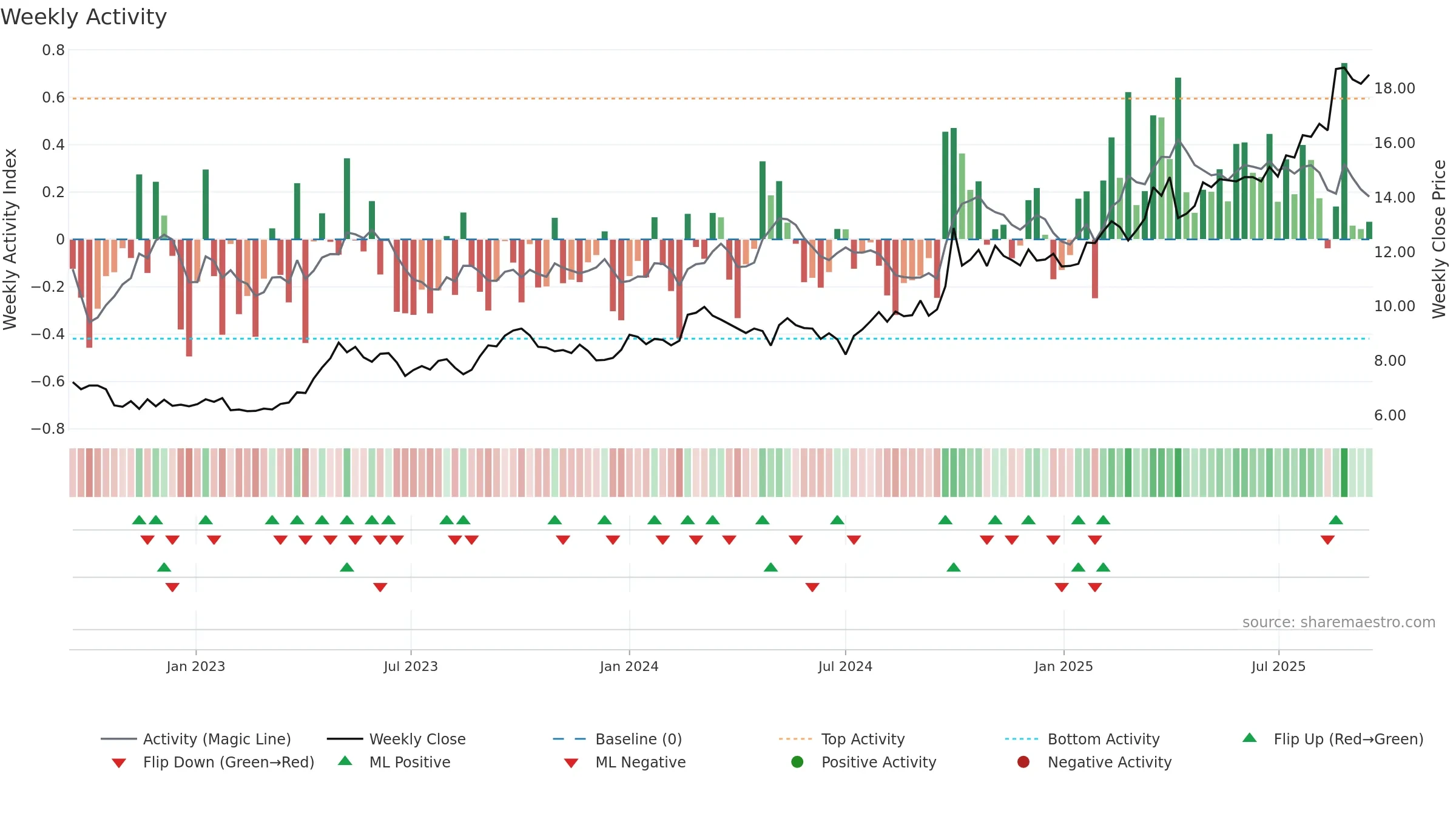Click the 8.00 price axis tick label

pyautogui.click(x=1390, y=361)
